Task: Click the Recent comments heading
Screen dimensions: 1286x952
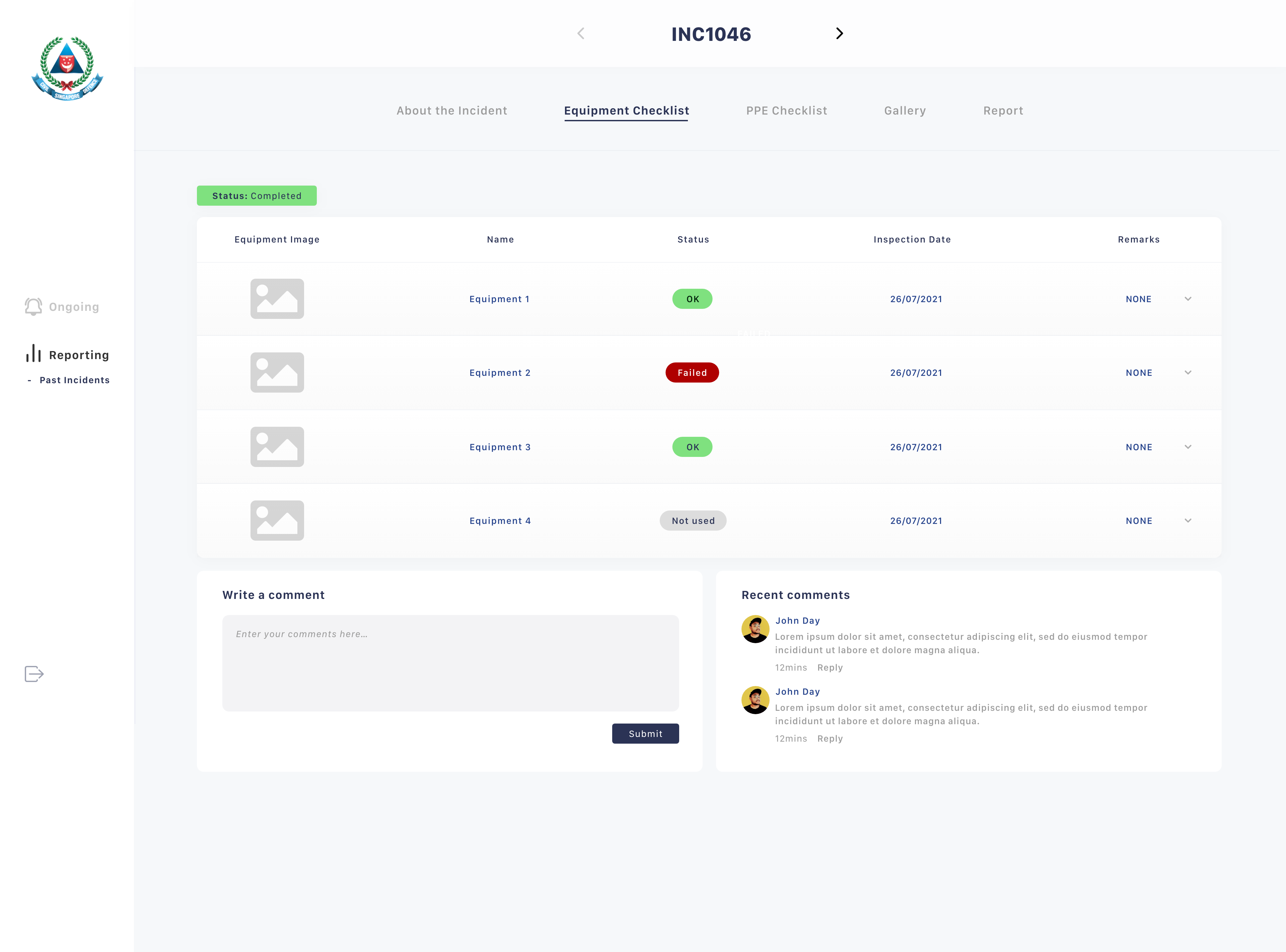Action: (x=795, y=595)
